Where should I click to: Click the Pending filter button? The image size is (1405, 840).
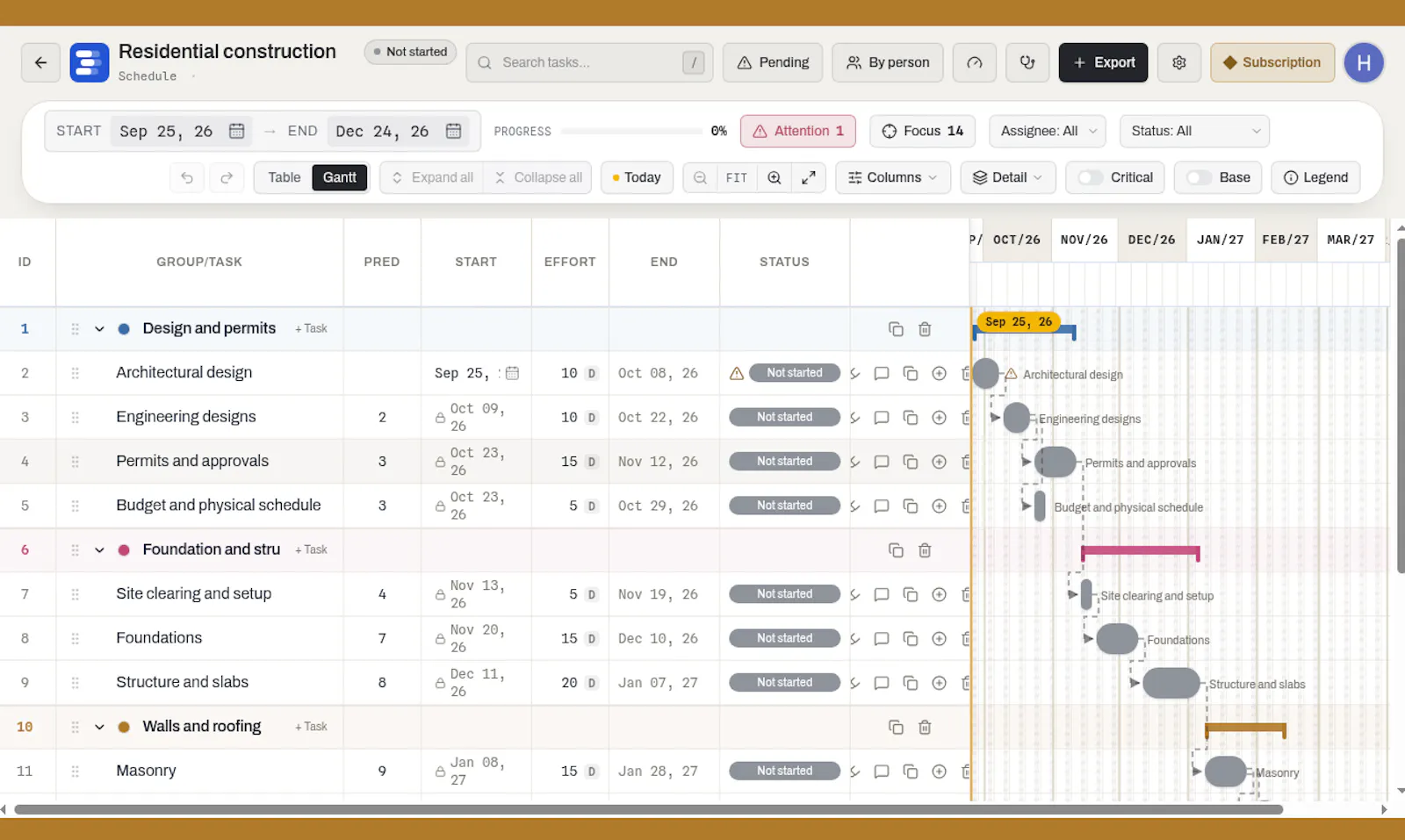[773, 62]
